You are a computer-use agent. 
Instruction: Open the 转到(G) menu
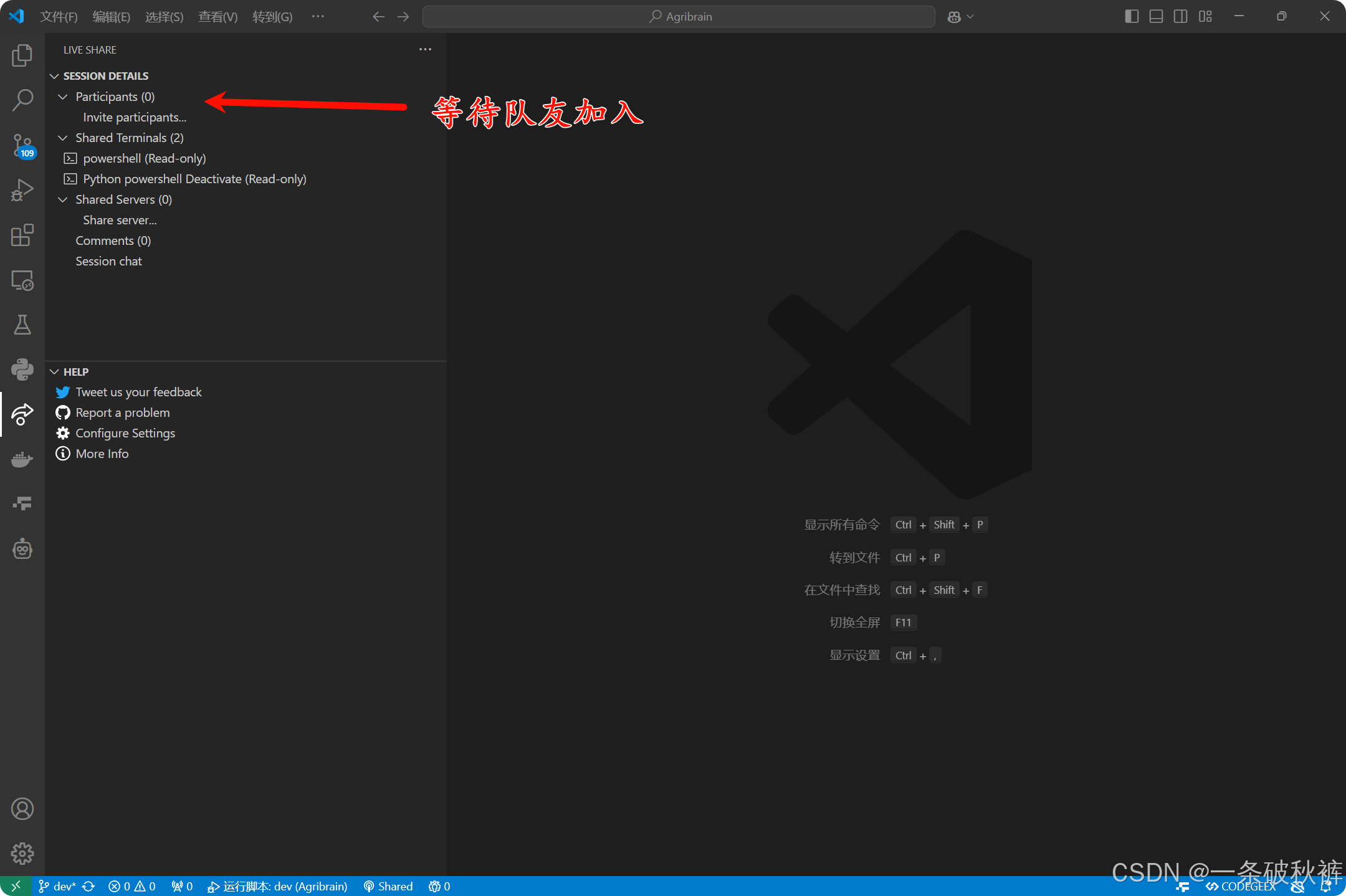pos(272,17)
